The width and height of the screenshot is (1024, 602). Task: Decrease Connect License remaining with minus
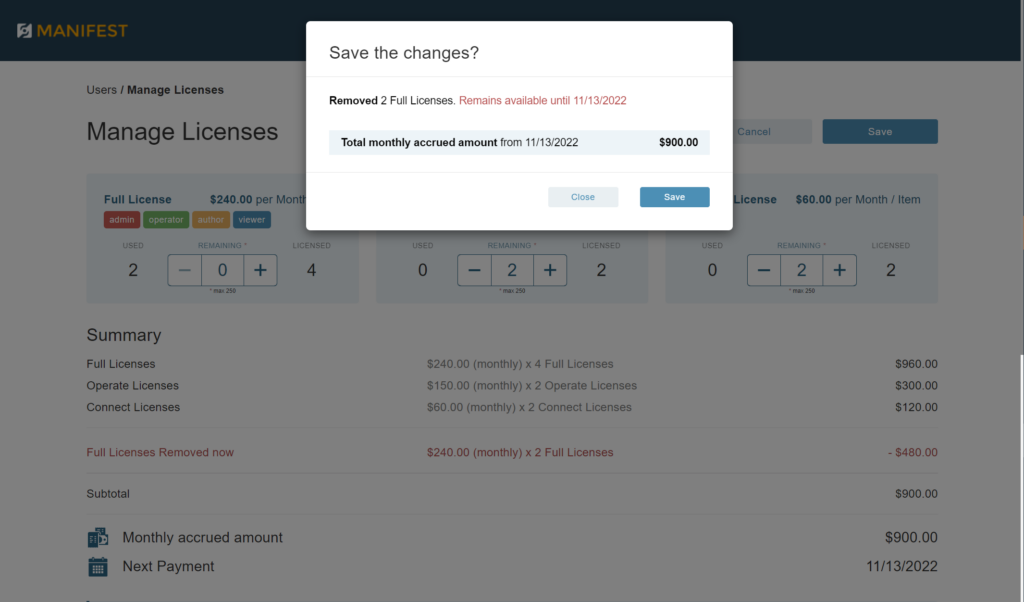(x=763, y=270)
